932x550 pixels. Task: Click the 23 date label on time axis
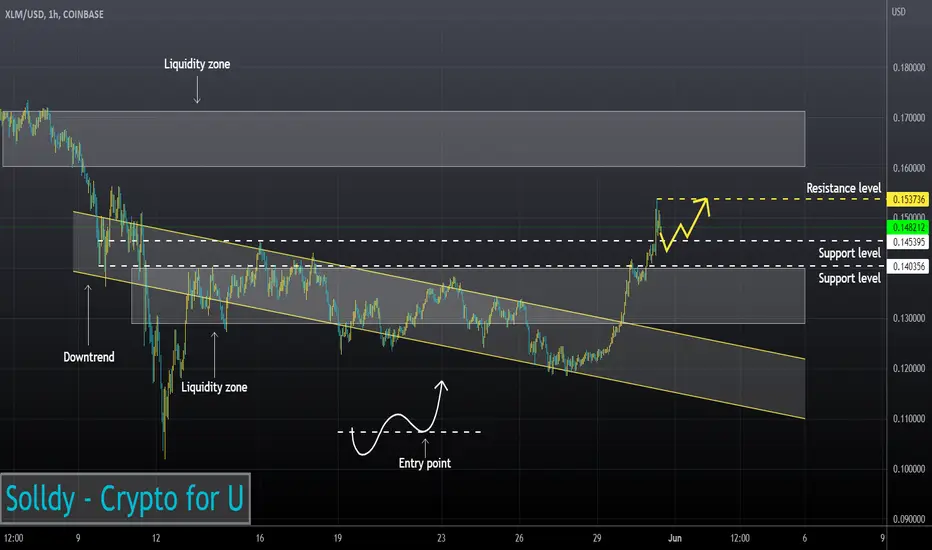441,538
